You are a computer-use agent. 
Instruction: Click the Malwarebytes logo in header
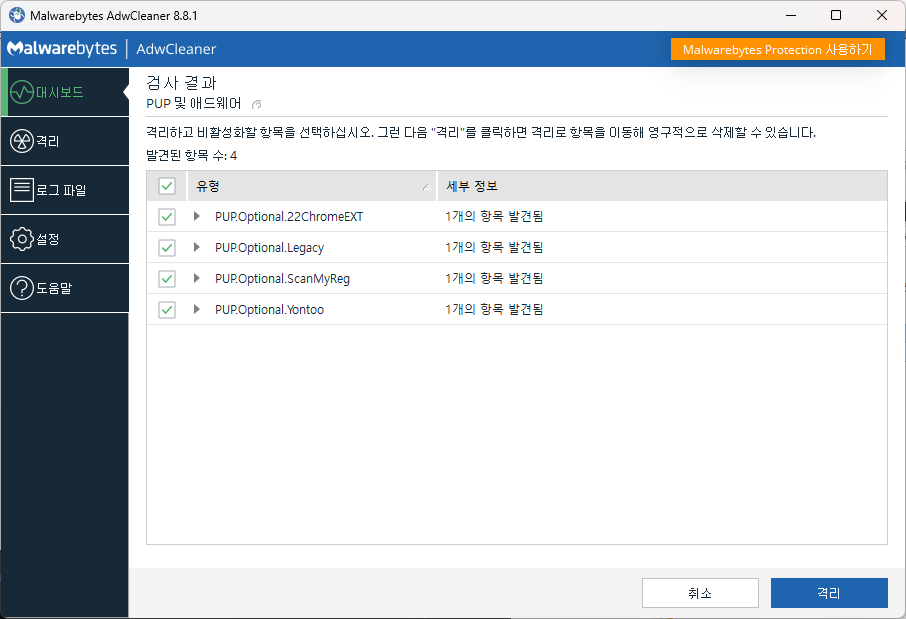click(62, 49)
